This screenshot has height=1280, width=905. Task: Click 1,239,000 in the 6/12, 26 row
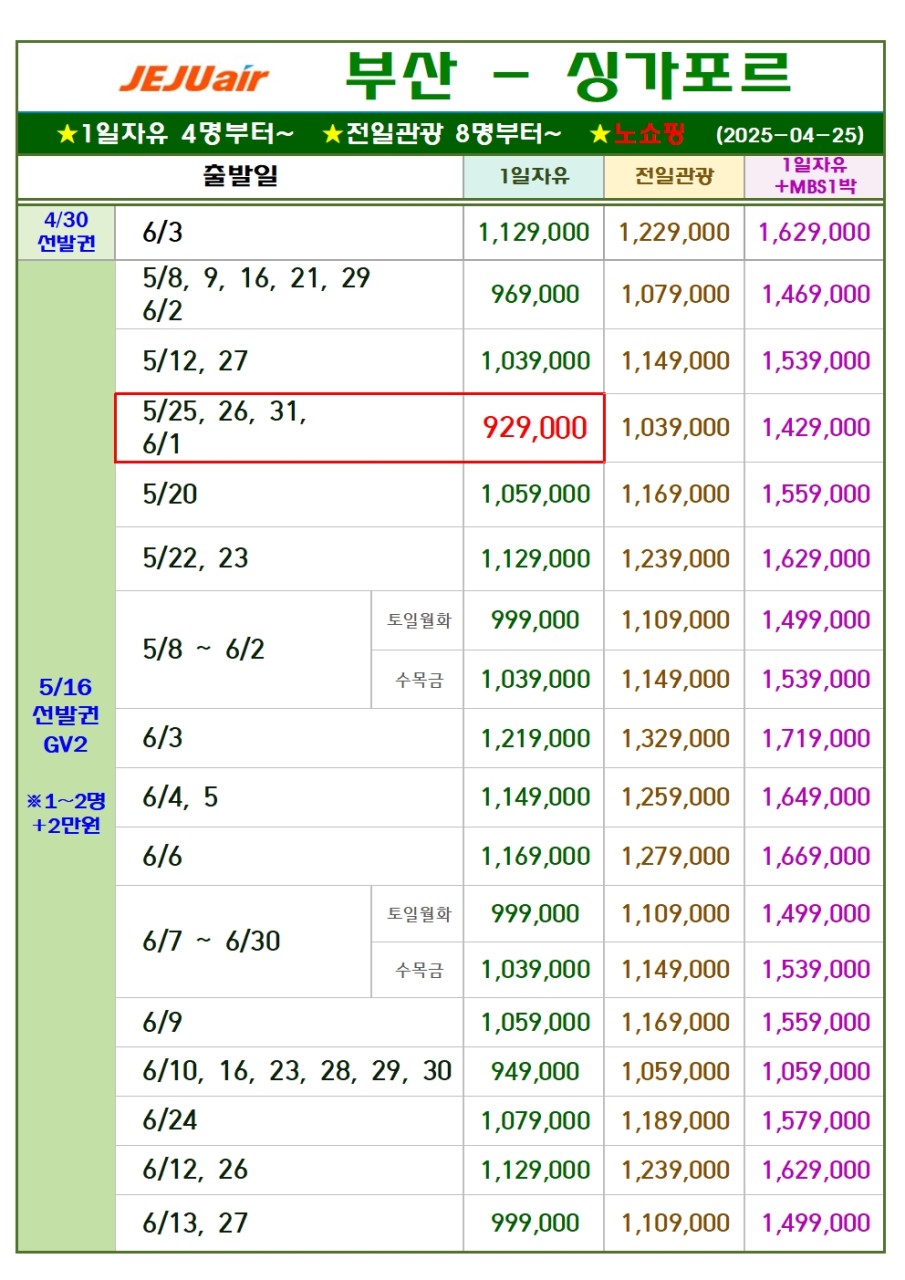tap(675, 1170)
